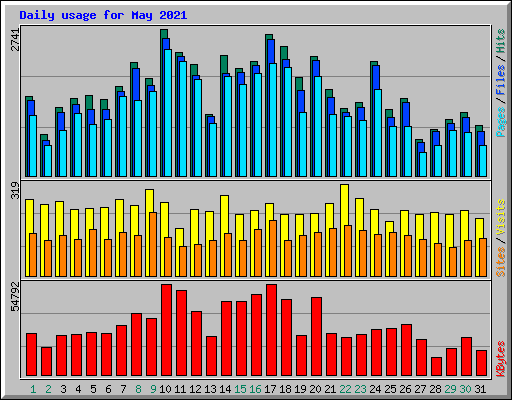Click the 54792 KBytes axis value

(15, 296)
